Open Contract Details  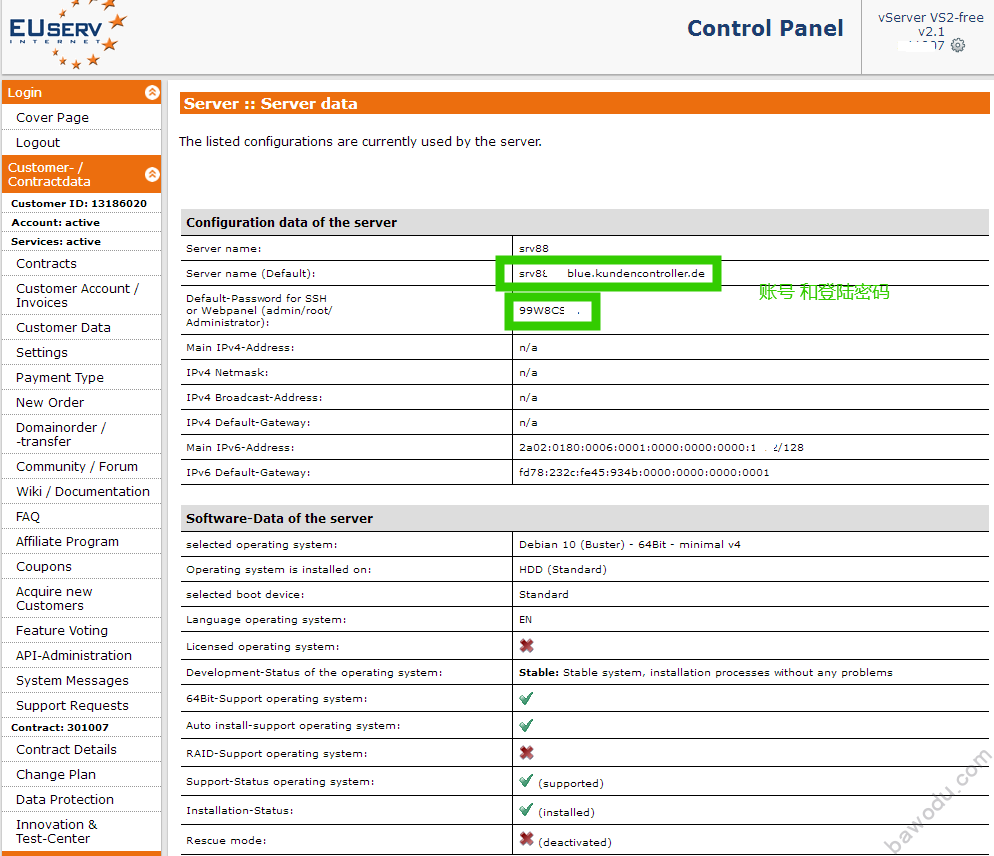click(66, 749)
